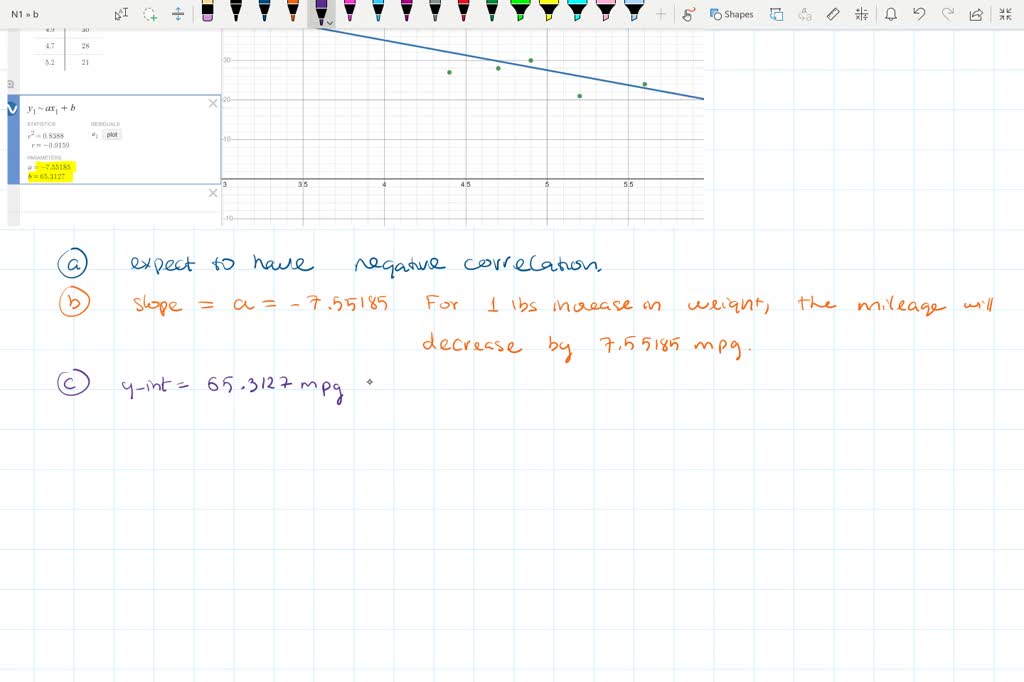Image resolution: width=1024 pixels, height=682 pixels.
Task: Choose the pink highlighter
Action: pyautogui.click(x=604, y=14)
